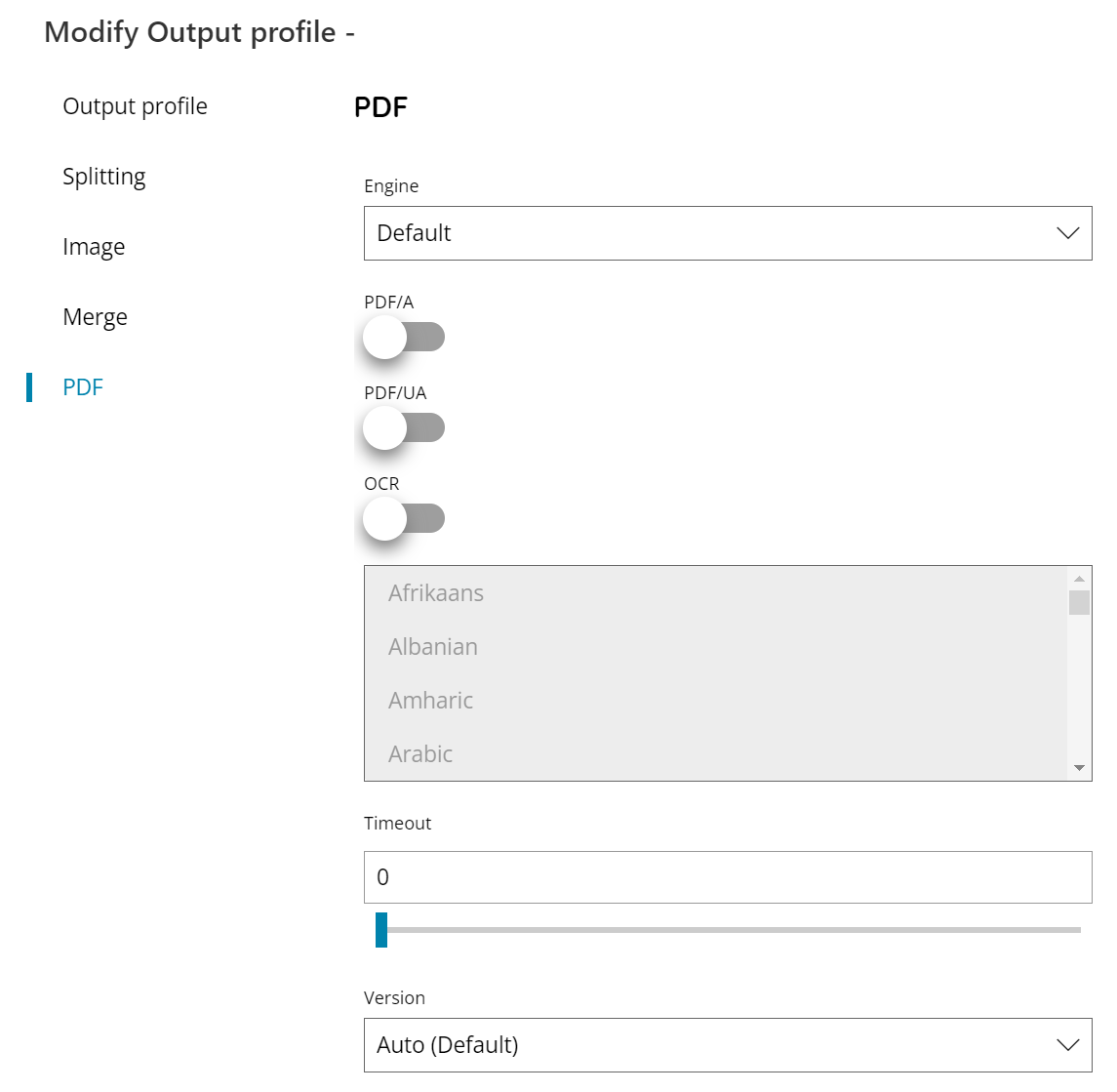Screen dimensions: 1117x1092
Task: Go to the Image settings section
Action: [x=94, y=247]
